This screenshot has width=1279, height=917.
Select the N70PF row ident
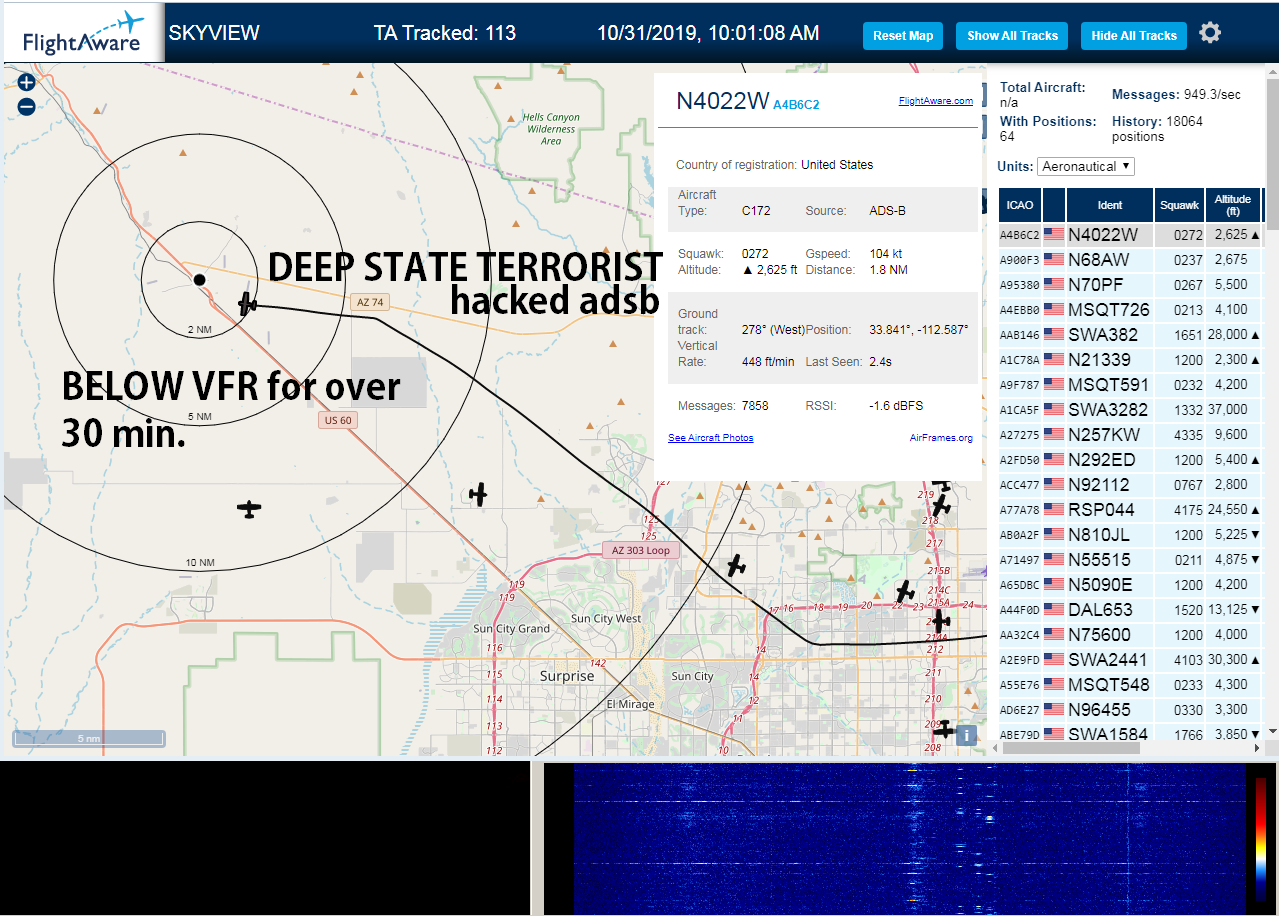point(1096,285)
